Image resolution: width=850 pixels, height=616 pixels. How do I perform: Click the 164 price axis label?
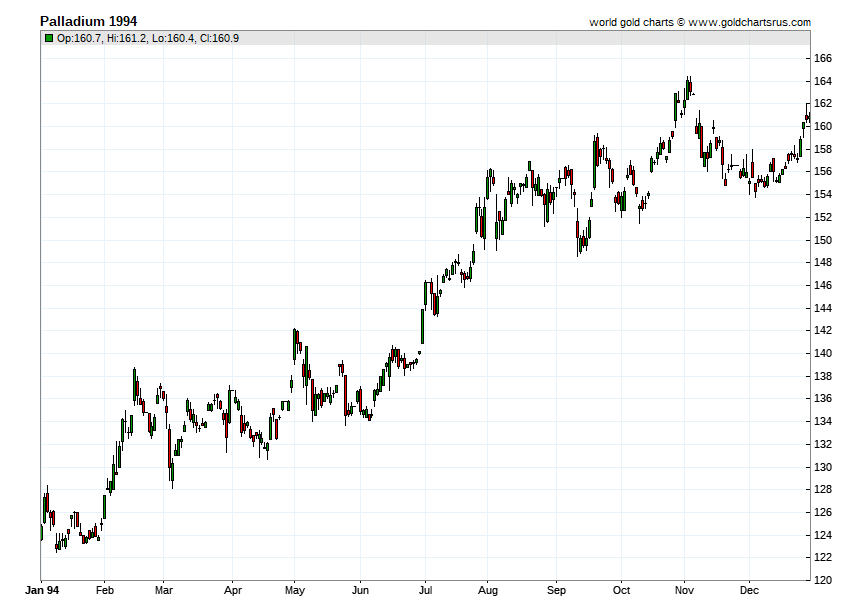click(823, 81)
